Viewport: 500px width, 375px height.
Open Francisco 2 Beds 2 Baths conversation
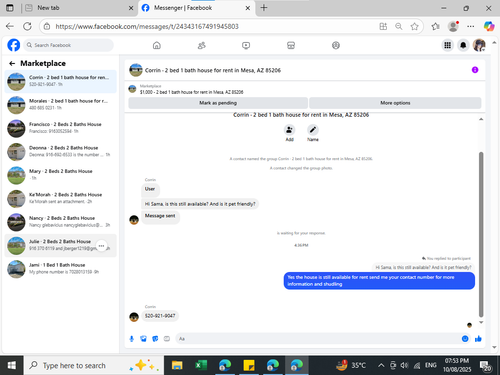pos(61,128)
